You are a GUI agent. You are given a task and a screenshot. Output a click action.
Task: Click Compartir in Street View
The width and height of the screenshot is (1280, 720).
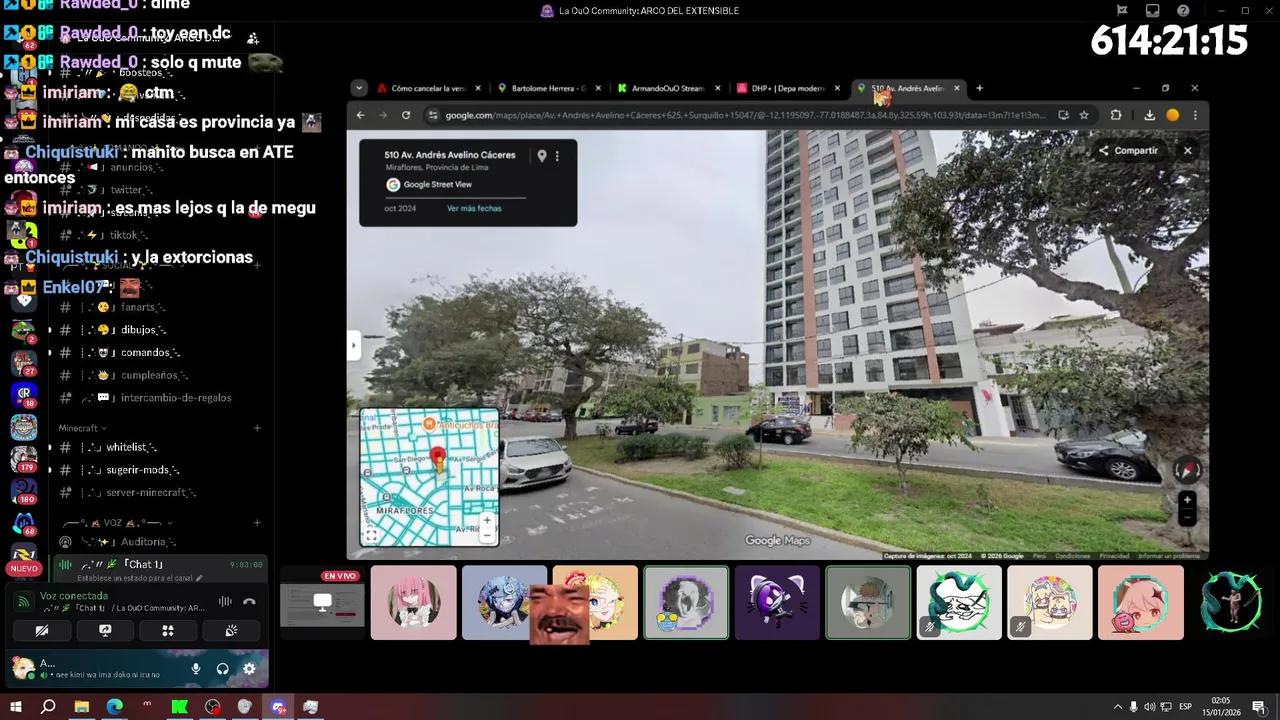(x=1128, y=151)
